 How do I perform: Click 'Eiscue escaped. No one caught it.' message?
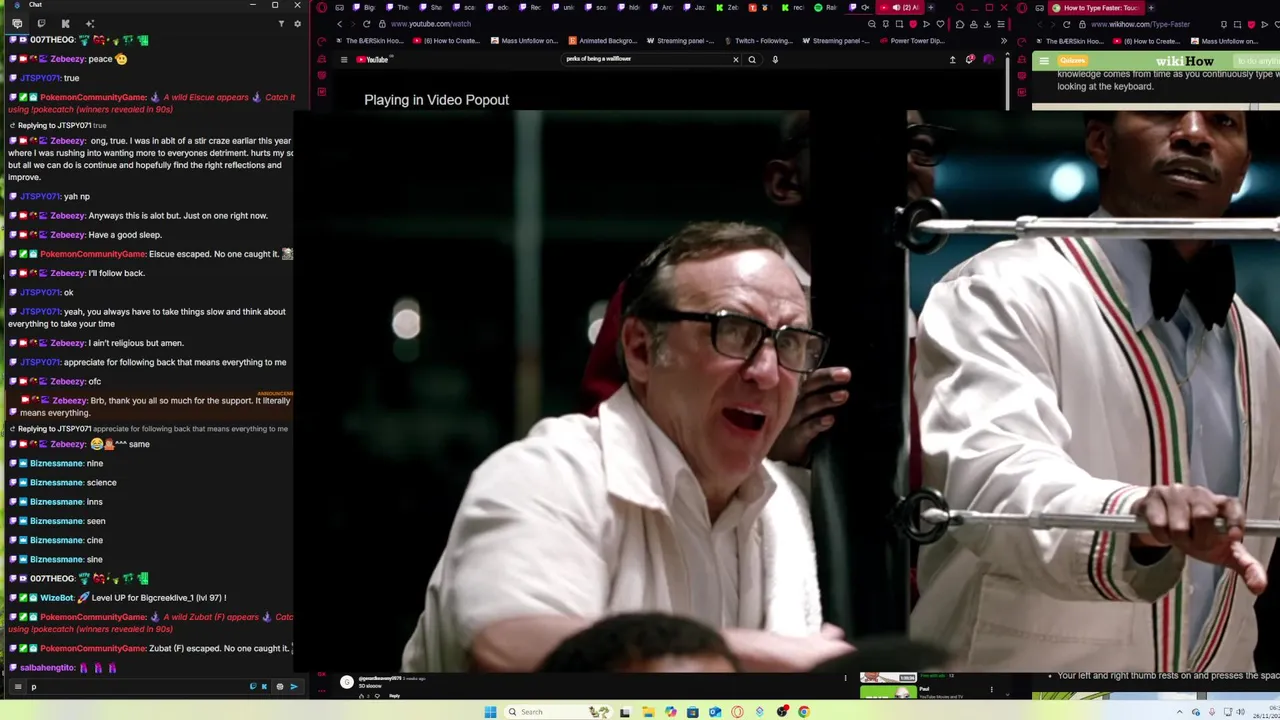pos(214,254)
